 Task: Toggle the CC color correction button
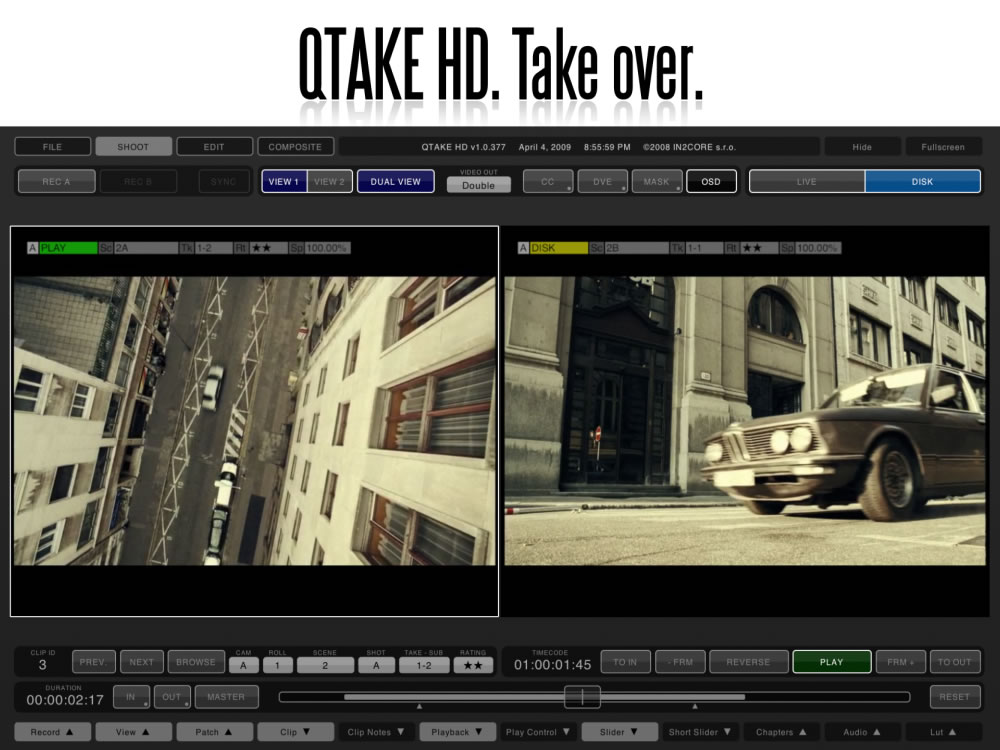[548, 181]
